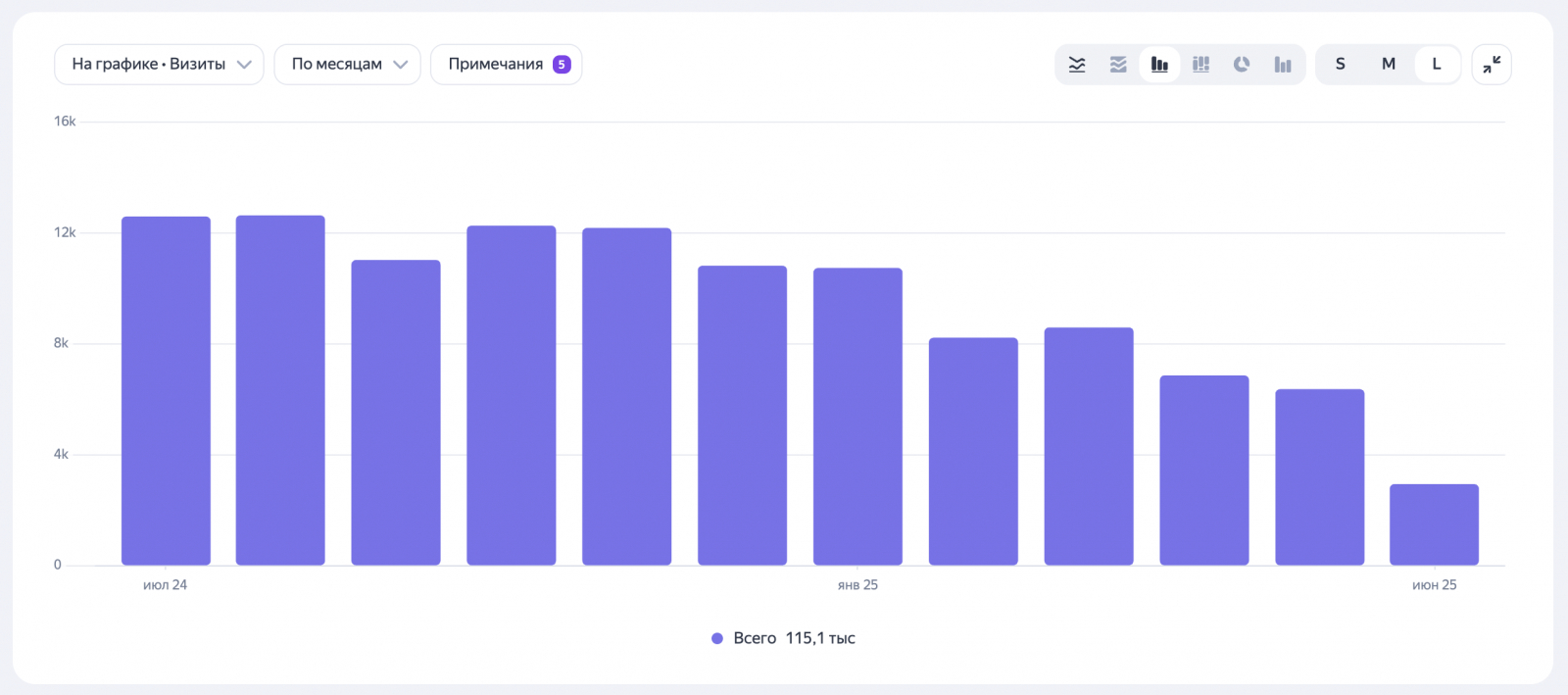Choose the stacked columns chart icon

click(x=1200, y=65)
